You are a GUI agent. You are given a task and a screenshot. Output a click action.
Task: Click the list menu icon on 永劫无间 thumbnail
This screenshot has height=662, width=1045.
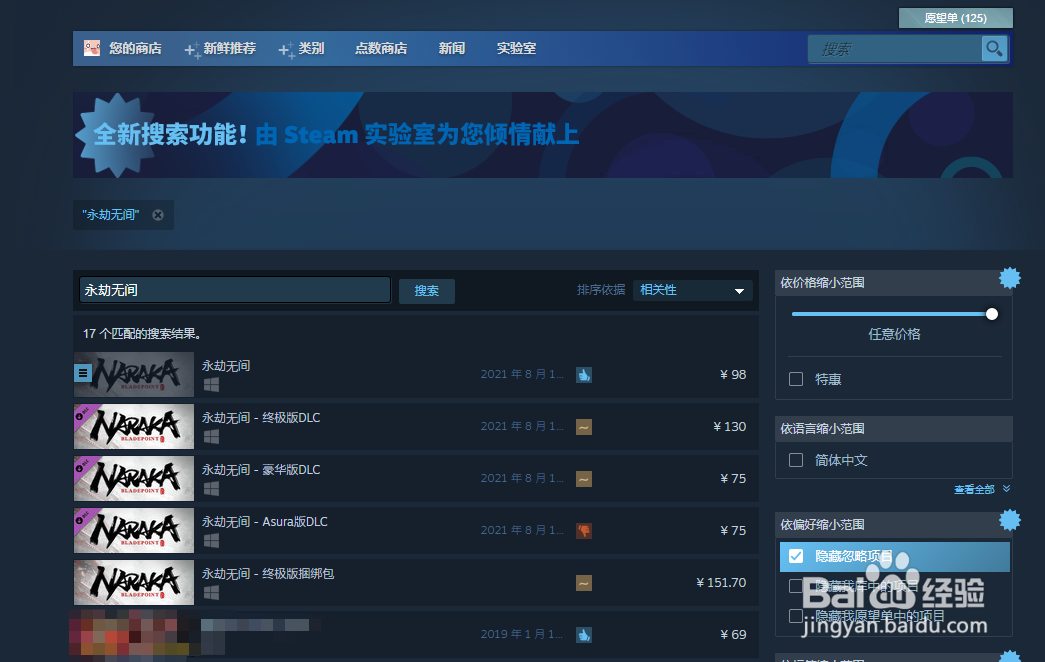point(83,373)
